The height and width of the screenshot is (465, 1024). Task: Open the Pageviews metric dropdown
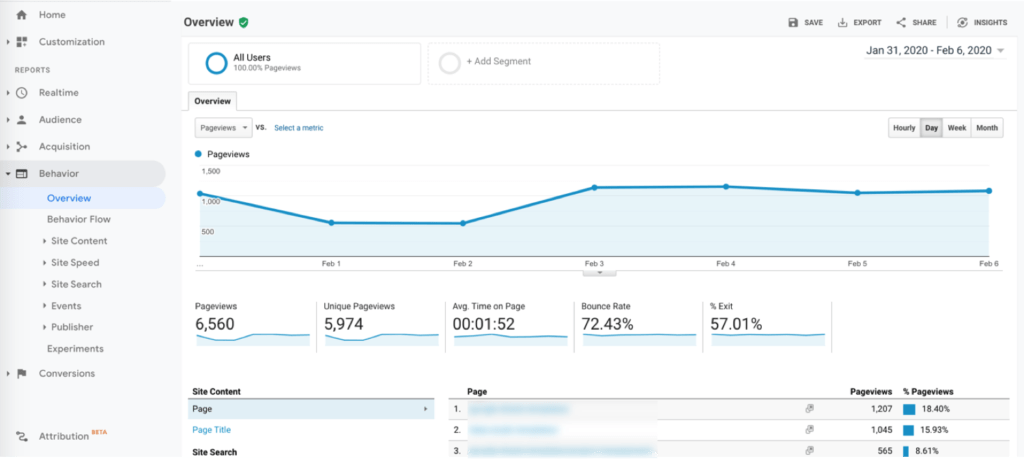(x=223, y=128)
